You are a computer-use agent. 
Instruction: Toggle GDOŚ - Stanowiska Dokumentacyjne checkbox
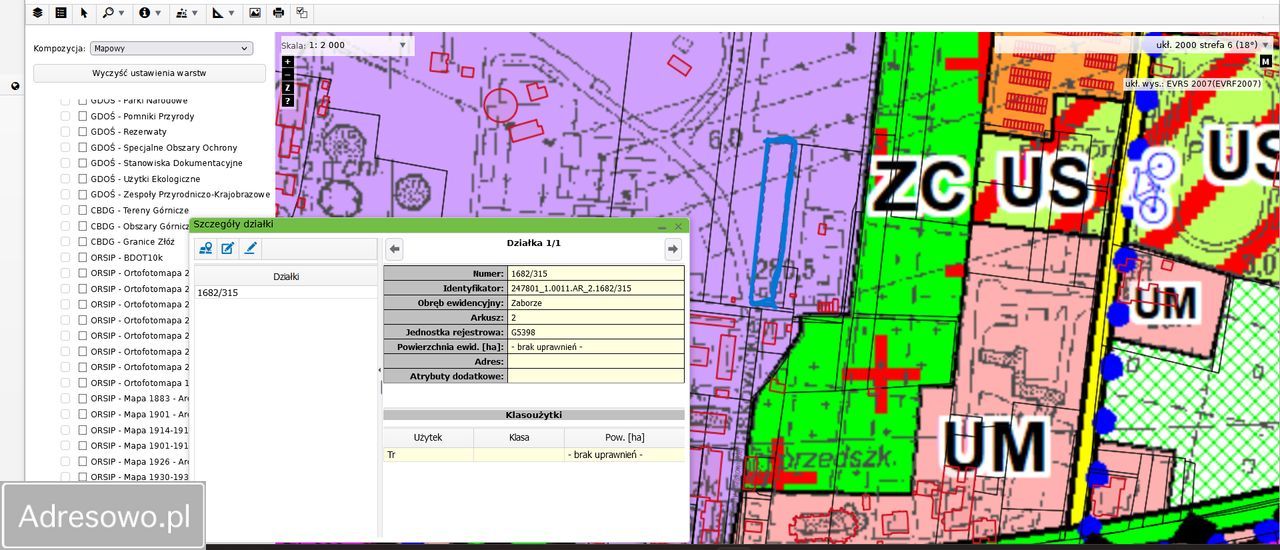pos(83,163)
